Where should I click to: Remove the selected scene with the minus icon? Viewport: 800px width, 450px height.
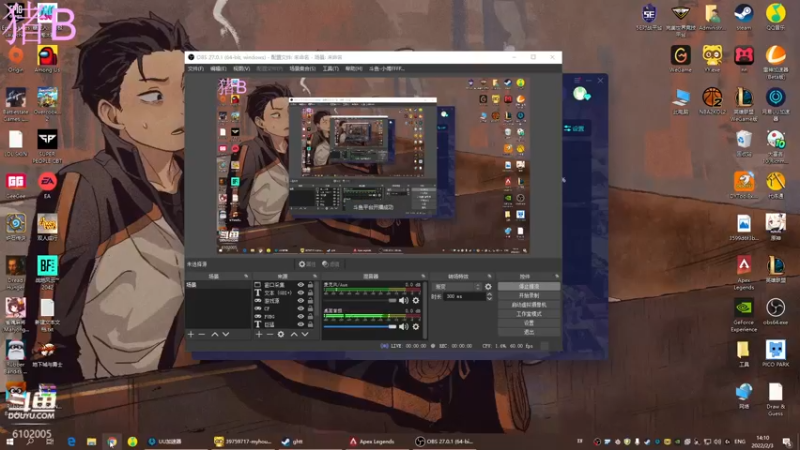pos(202,334)
